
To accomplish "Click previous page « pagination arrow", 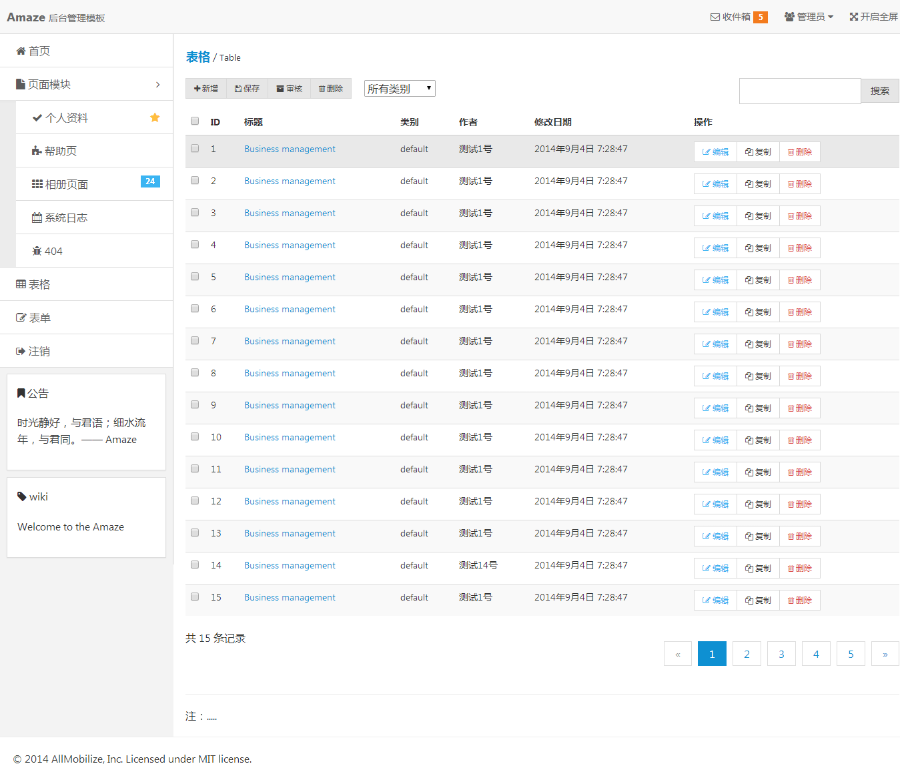I will (x=678, y=654).
